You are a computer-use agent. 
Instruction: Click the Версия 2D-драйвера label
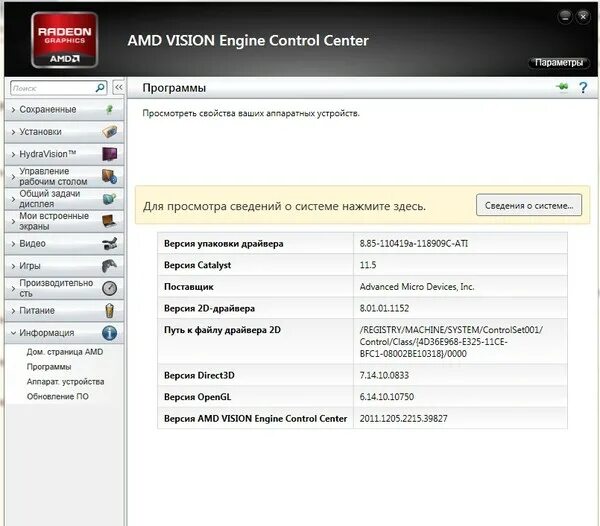(209, 308)
